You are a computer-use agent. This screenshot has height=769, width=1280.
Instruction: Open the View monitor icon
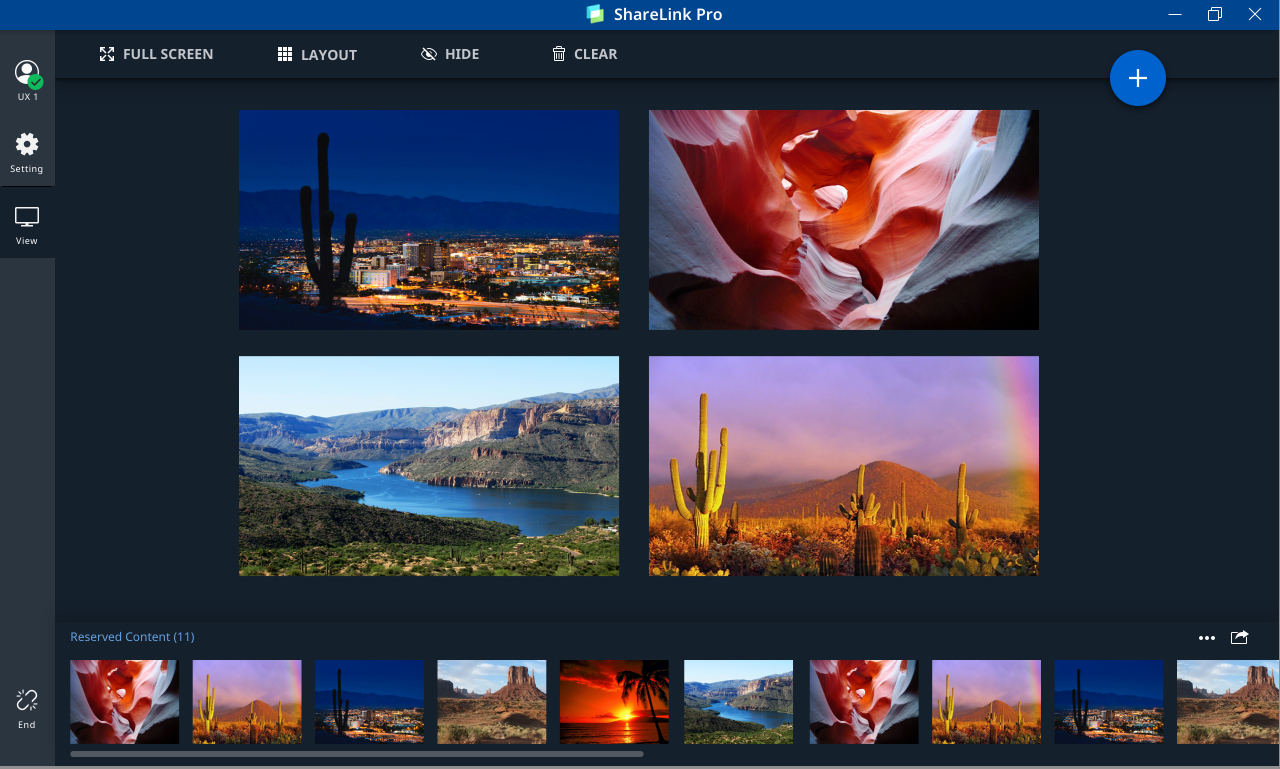(27, 220)
